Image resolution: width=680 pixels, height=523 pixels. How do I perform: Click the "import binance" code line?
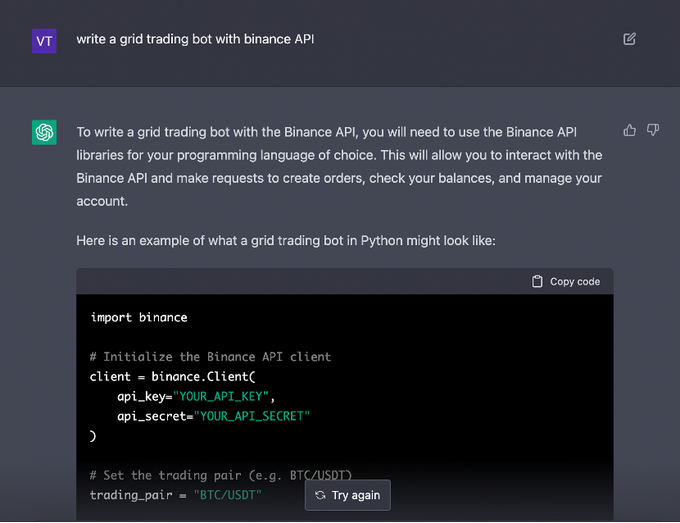(139, 317)
